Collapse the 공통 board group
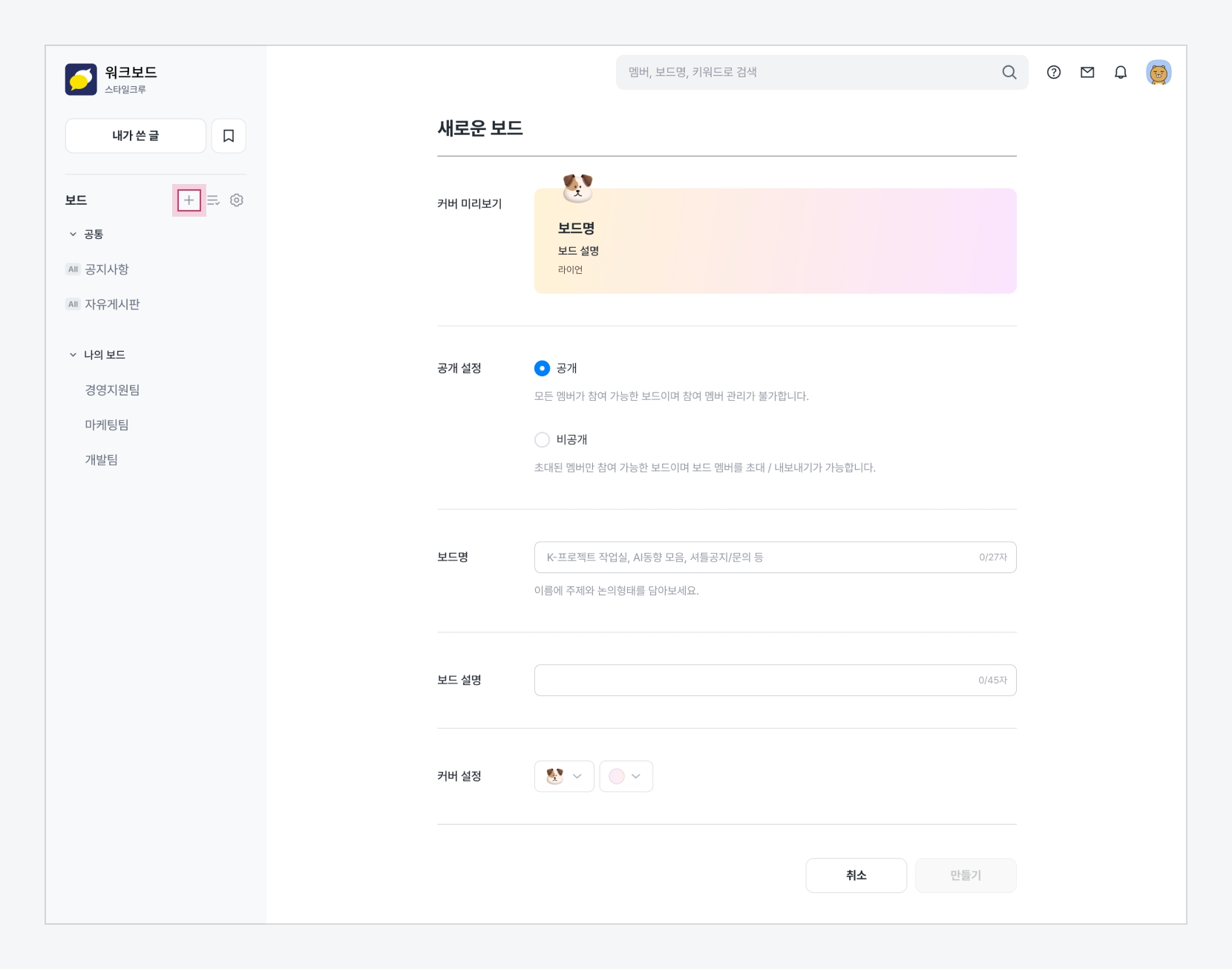Viewport: 1232px width, 970px height. [73, 235]
